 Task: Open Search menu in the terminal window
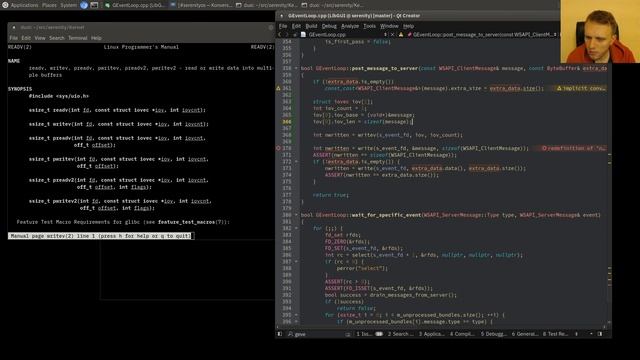tap(57, 38)
